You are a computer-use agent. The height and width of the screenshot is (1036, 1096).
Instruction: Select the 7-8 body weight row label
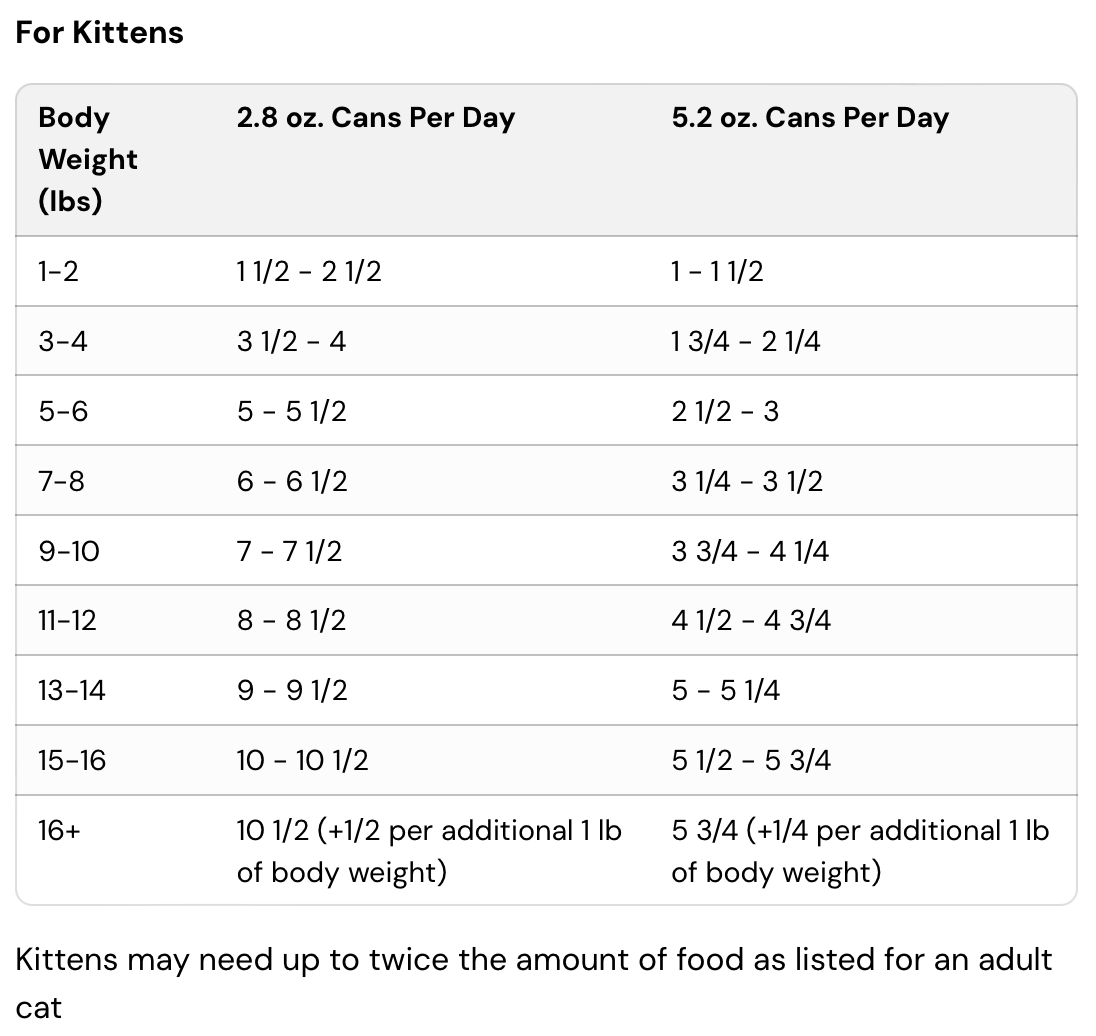pos(62,481)
